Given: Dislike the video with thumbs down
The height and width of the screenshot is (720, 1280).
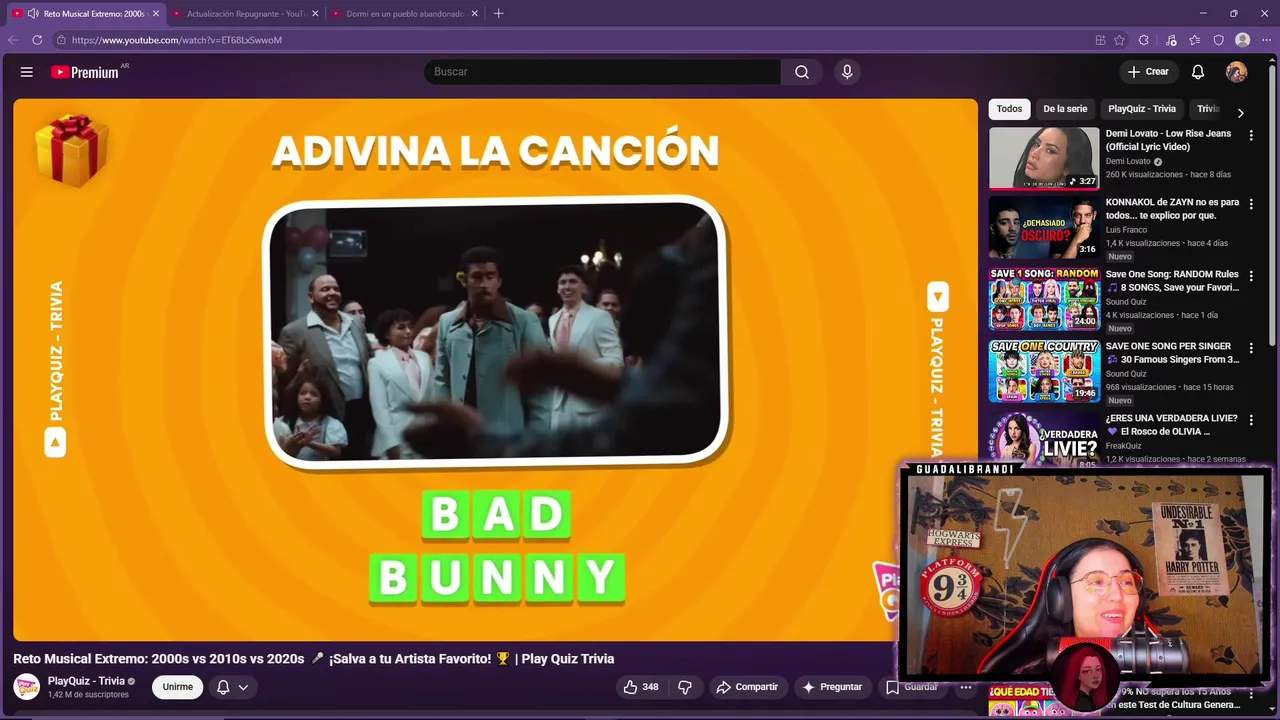Looking at the screenshot, I should [685, 687].
